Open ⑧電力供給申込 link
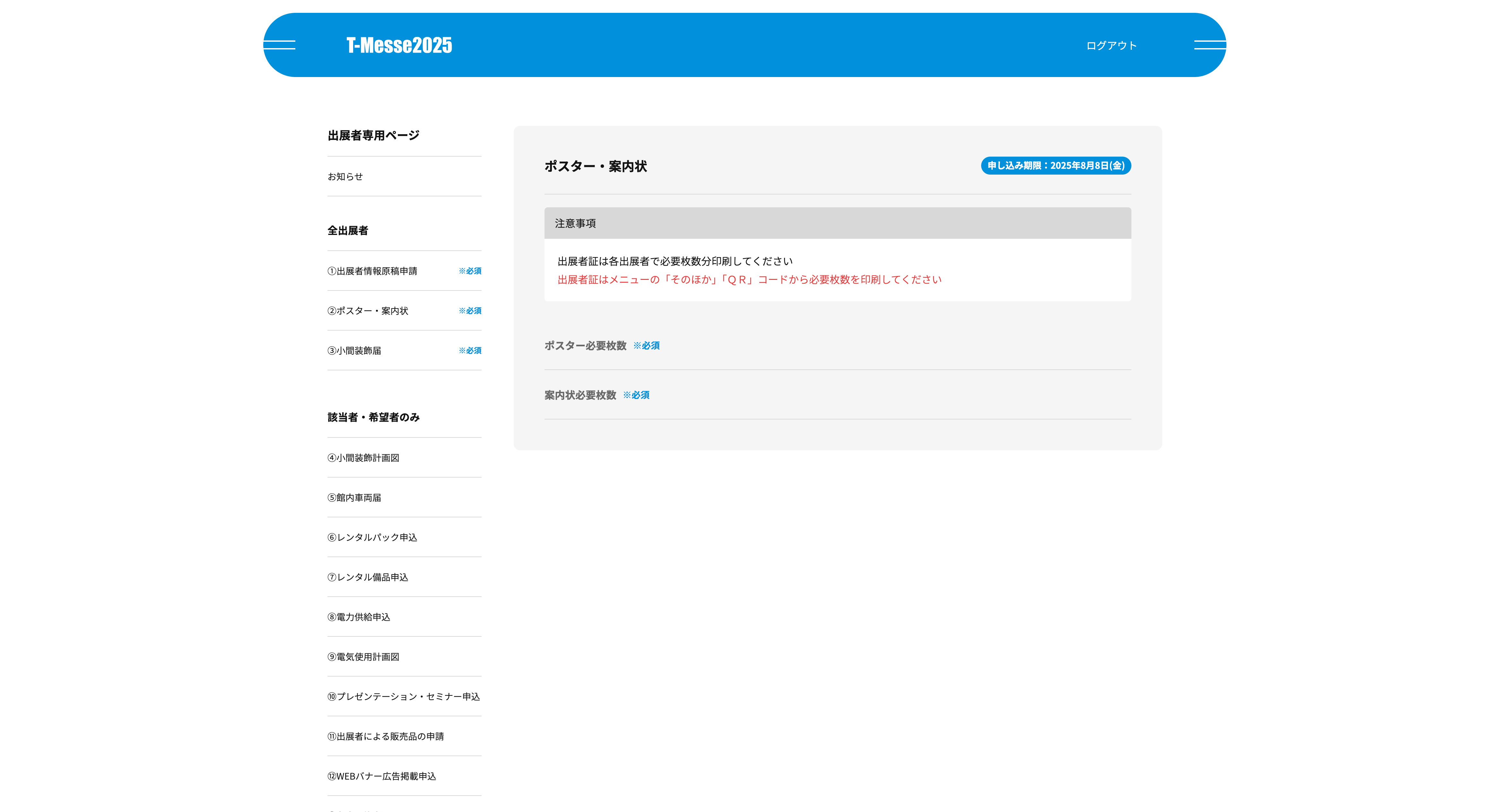 click(359, 617)
